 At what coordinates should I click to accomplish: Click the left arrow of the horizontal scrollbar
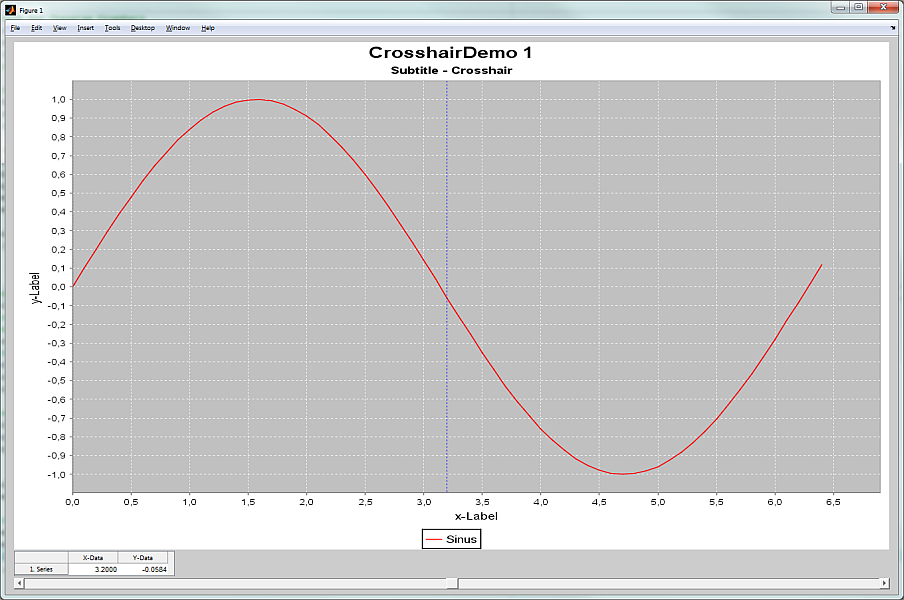pos(19,583)
